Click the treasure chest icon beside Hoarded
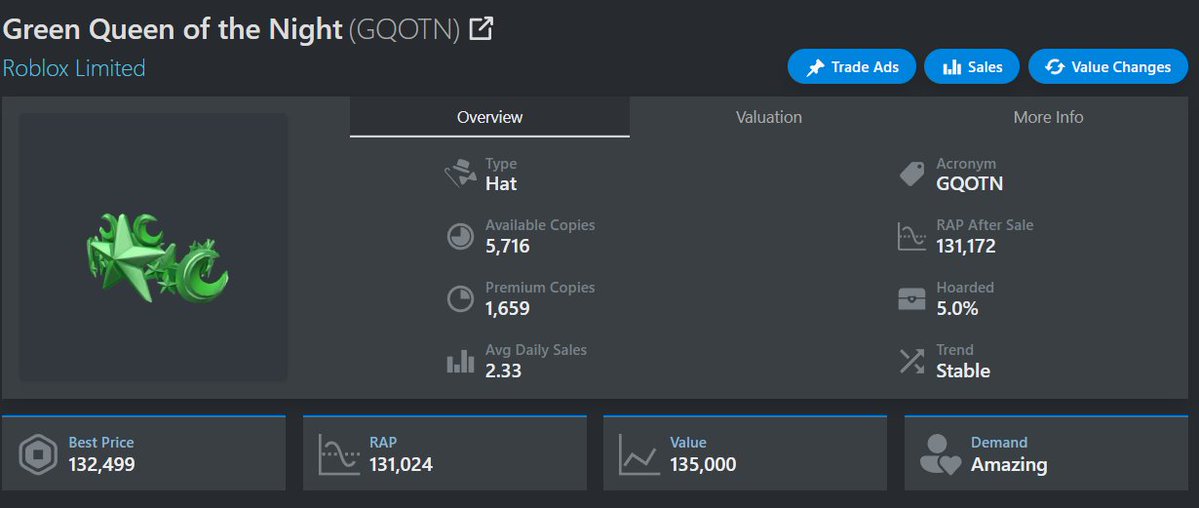This screenshot has width=1199, height=508. [x=911, y=298]
